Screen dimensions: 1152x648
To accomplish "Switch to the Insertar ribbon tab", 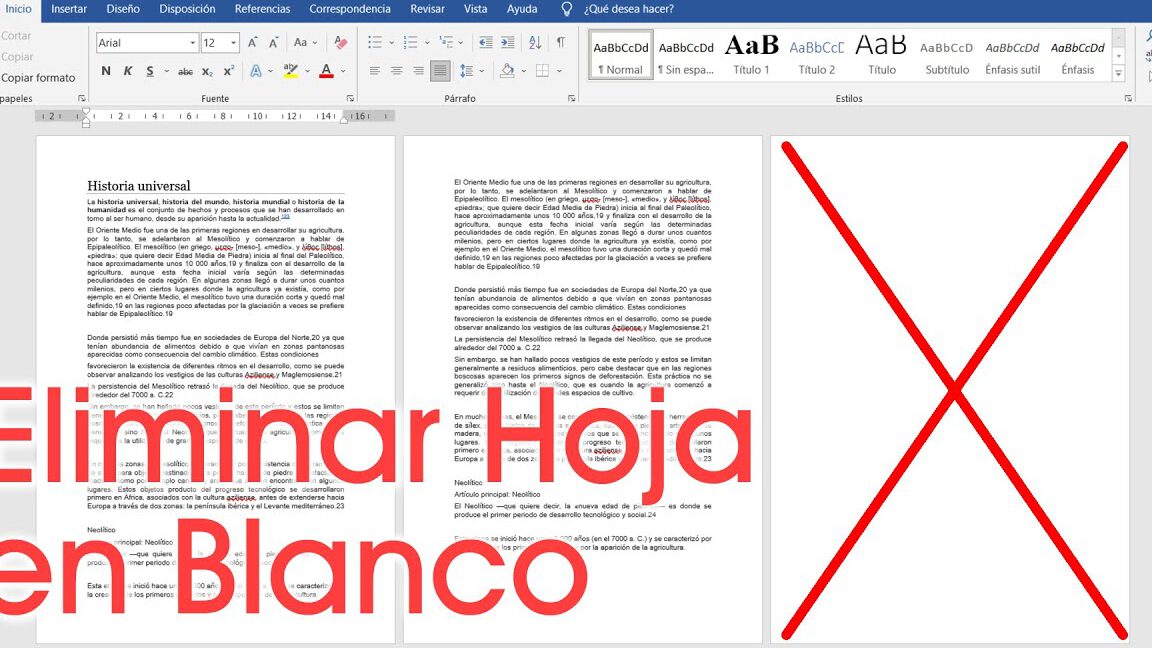I will tap(68, 8).
